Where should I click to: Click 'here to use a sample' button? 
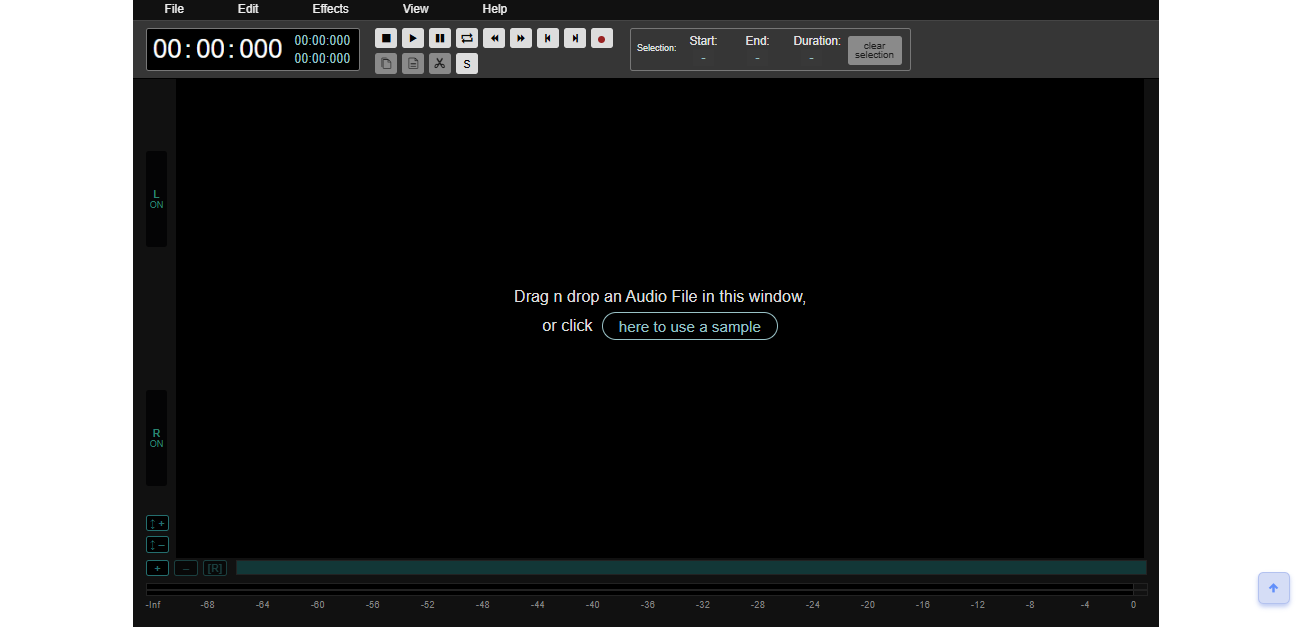click(x=689, y=325)
